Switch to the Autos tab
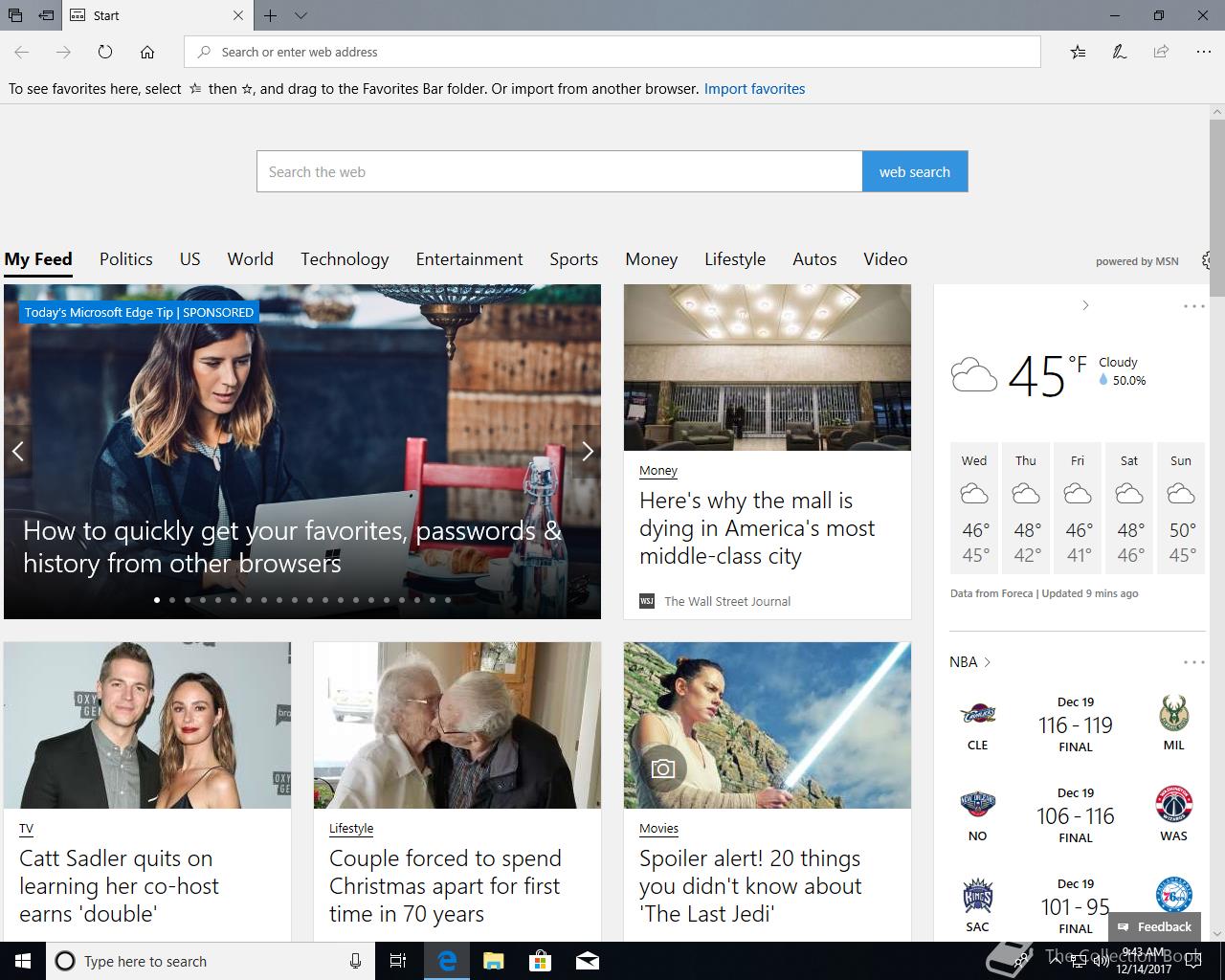This screenshot has height=980, width=1225. coord(814,259)
